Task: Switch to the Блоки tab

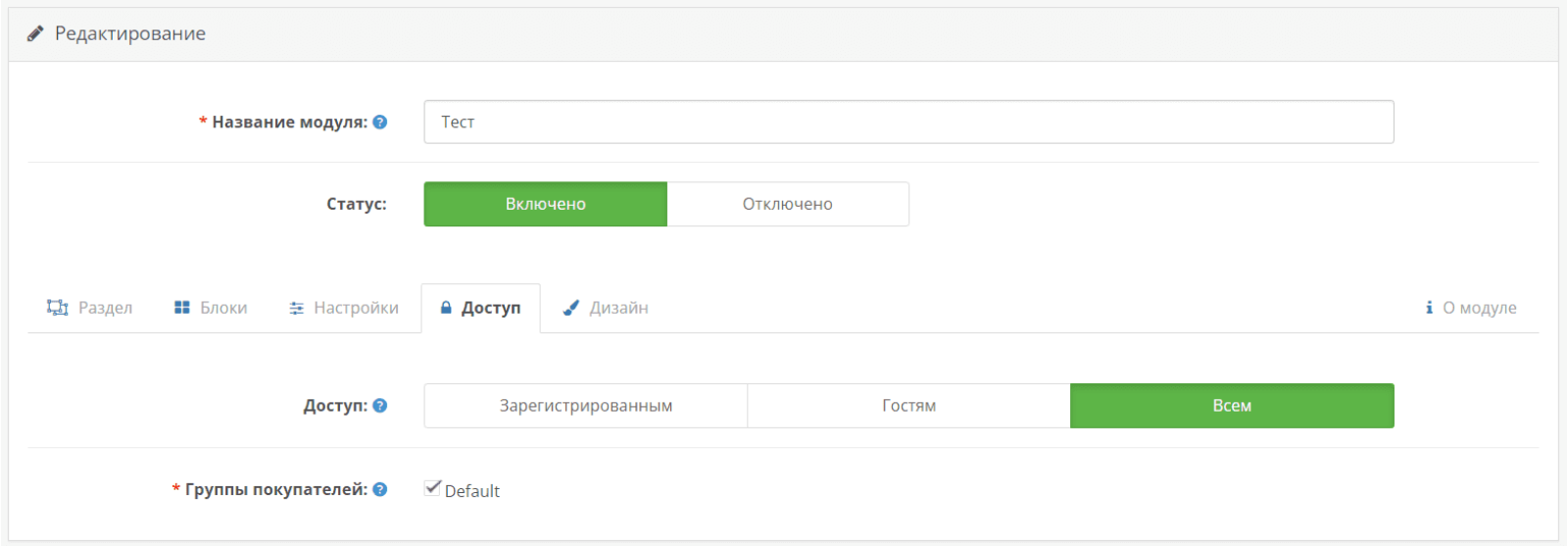Action: click(211, 308)
